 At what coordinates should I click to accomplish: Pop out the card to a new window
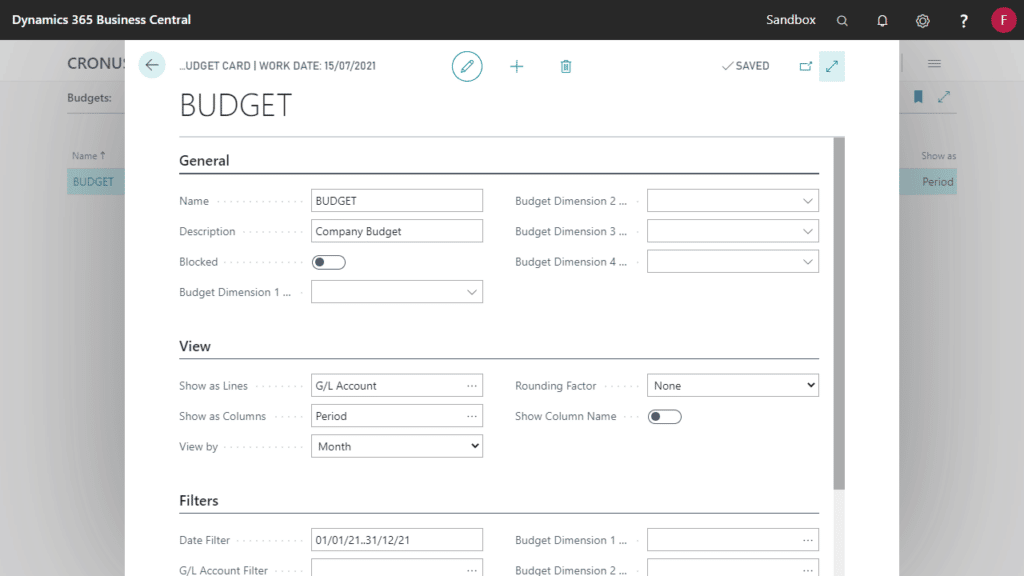point(806,65)
